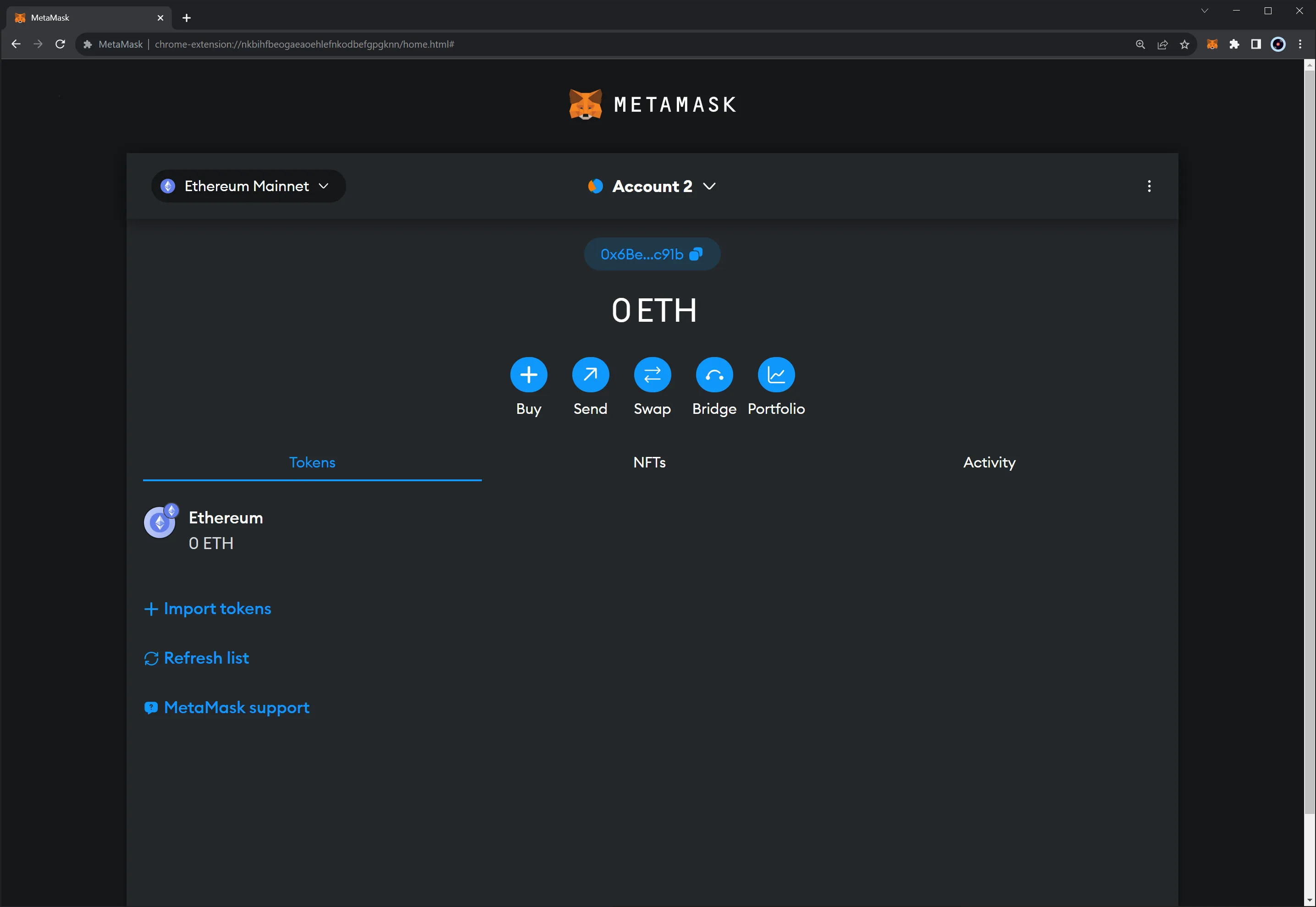Viewport: 1316px width, 907px height.
Task: Click the browser forward arrow
Action: [38, 44]
